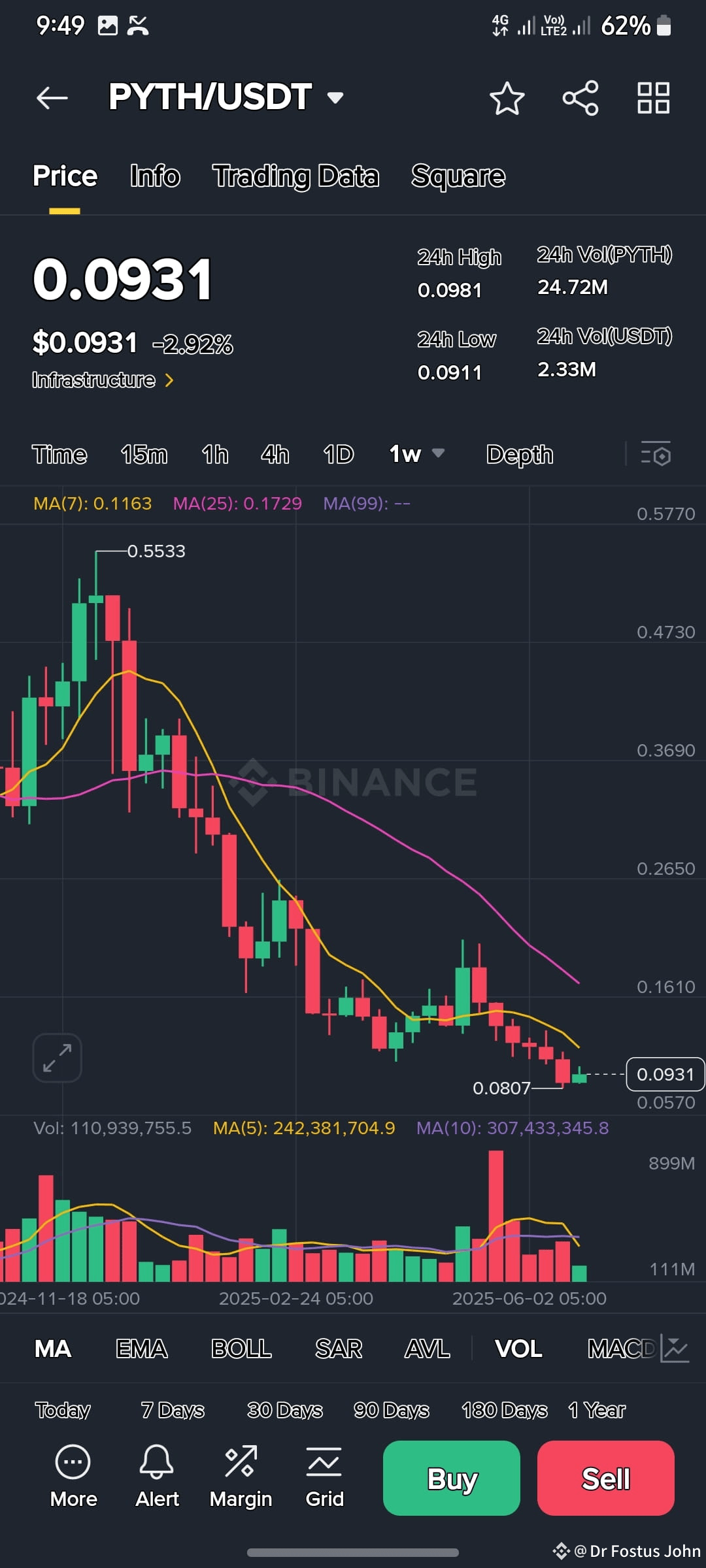The image size is (706, 1568).
Task: Switch to the Trading Data tab
Action: point(295,176)
